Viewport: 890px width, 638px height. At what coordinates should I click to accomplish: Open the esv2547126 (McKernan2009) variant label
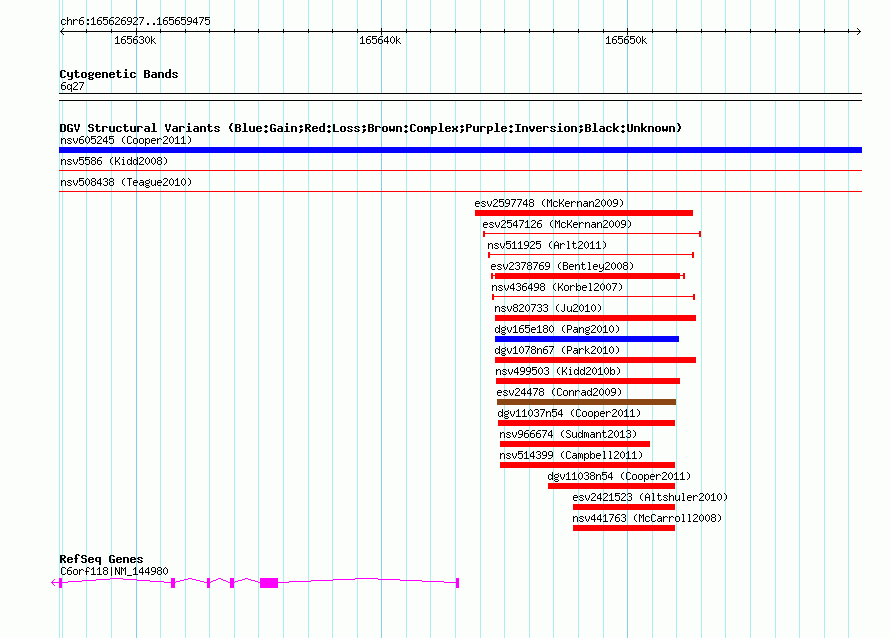click(556, 224)
